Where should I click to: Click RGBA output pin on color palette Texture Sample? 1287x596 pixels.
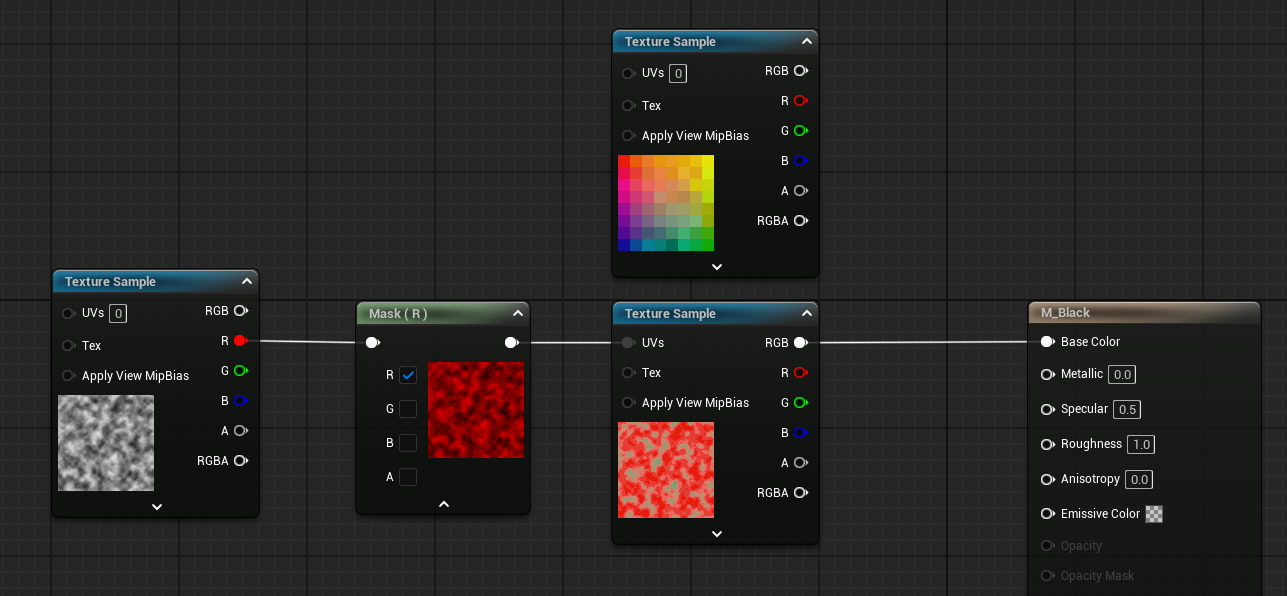click(800, 221)
